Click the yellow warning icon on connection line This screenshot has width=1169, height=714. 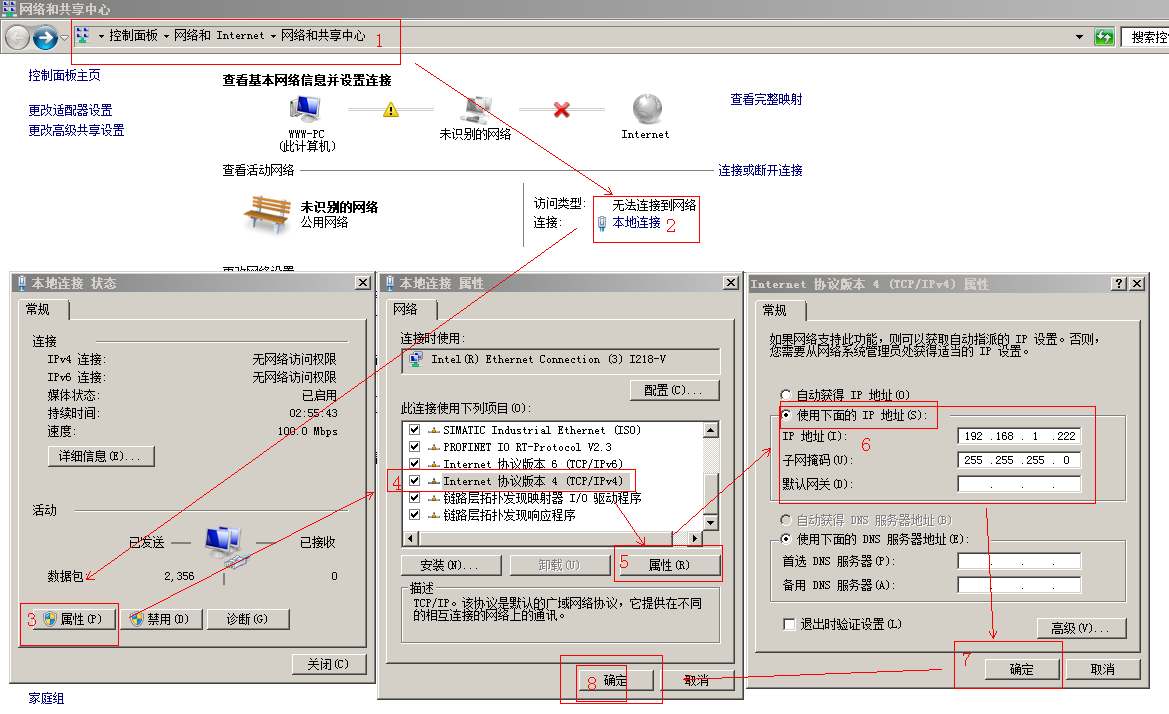(x=391, y=110)
